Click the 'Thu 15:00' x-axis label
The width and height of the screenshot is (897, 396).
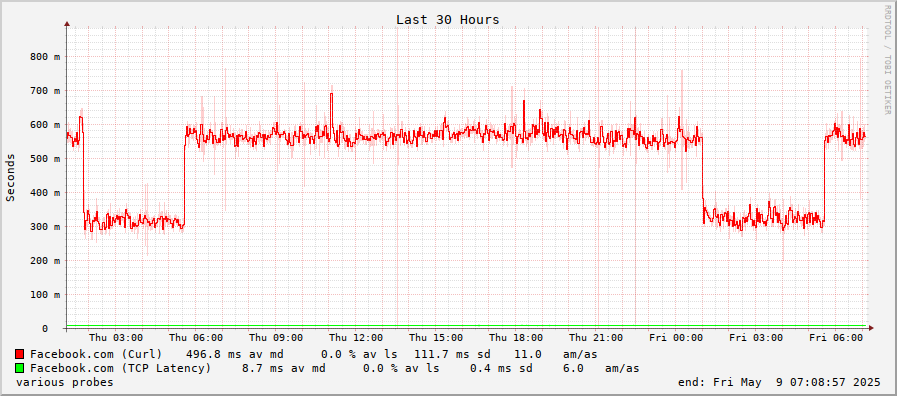[436, 338]
